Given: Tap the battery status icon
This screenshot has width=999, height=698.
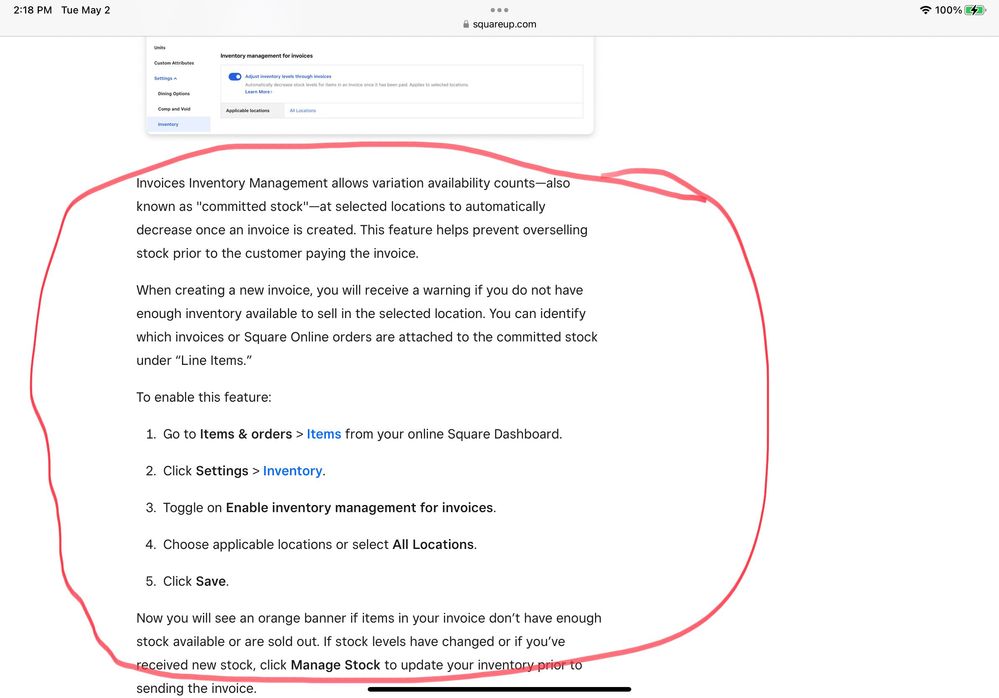Looking at the screenshot, I should (975, 10).
